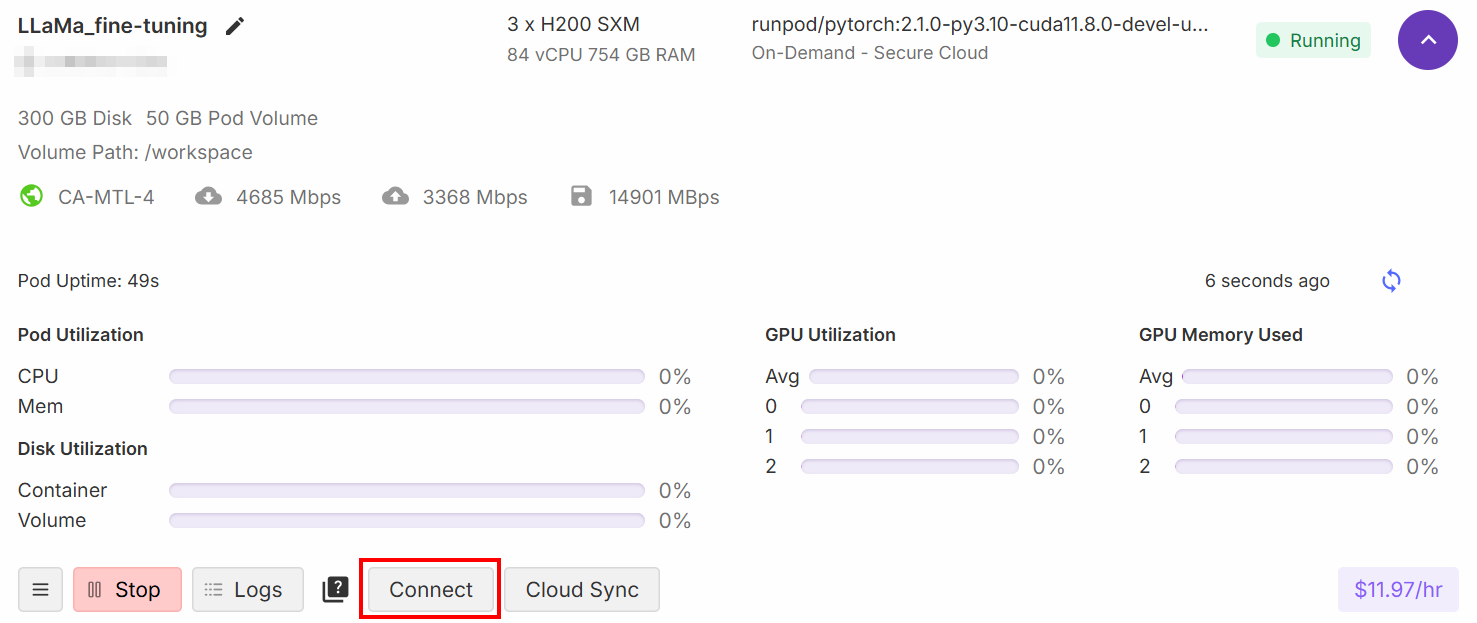Switch to the Logs view
1477x623 pixels.
coord(247,589)
